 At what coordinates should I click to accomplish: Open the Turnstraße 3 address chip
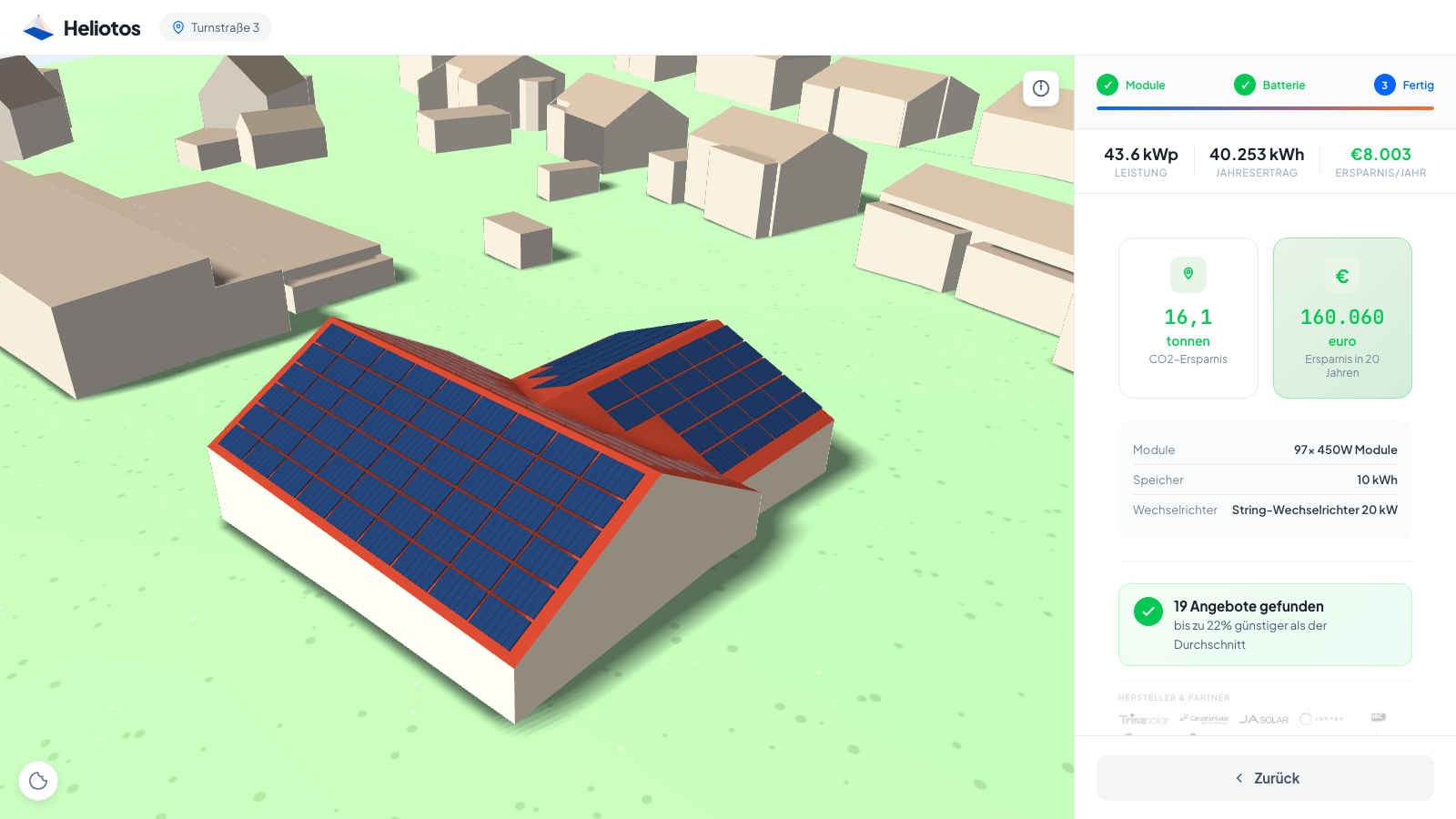click(216, 27)
